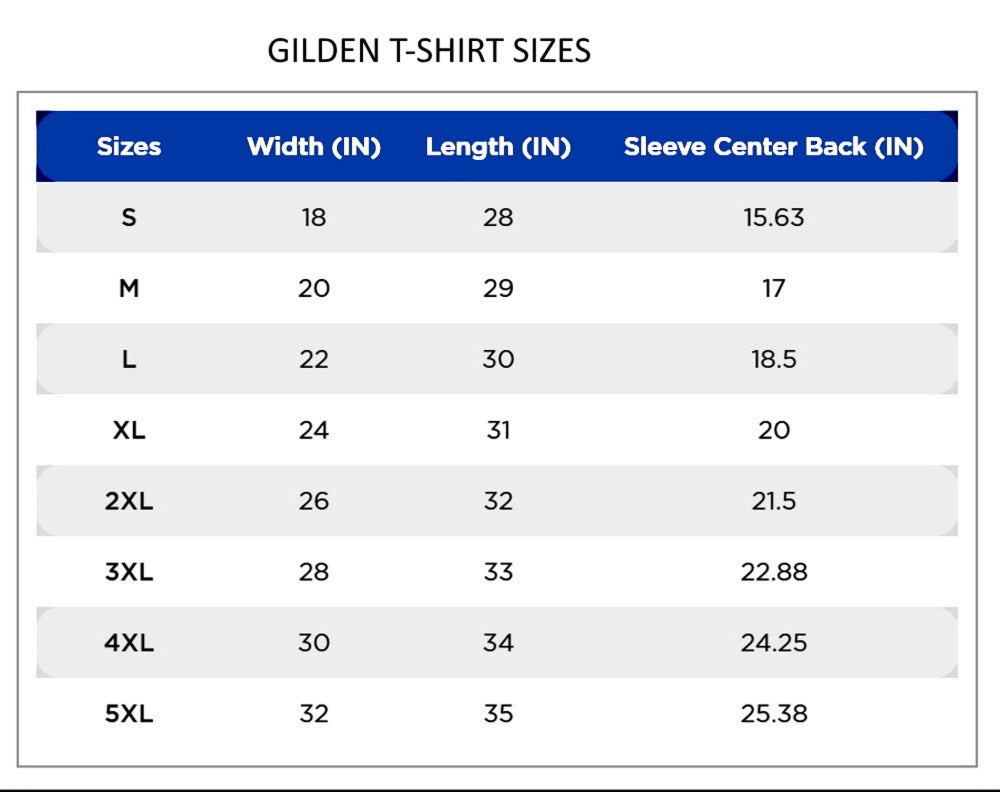Click the 18.5 sleeve value for L
Image resolution: width=1000 pixels, height=792 pixels.
774,359
